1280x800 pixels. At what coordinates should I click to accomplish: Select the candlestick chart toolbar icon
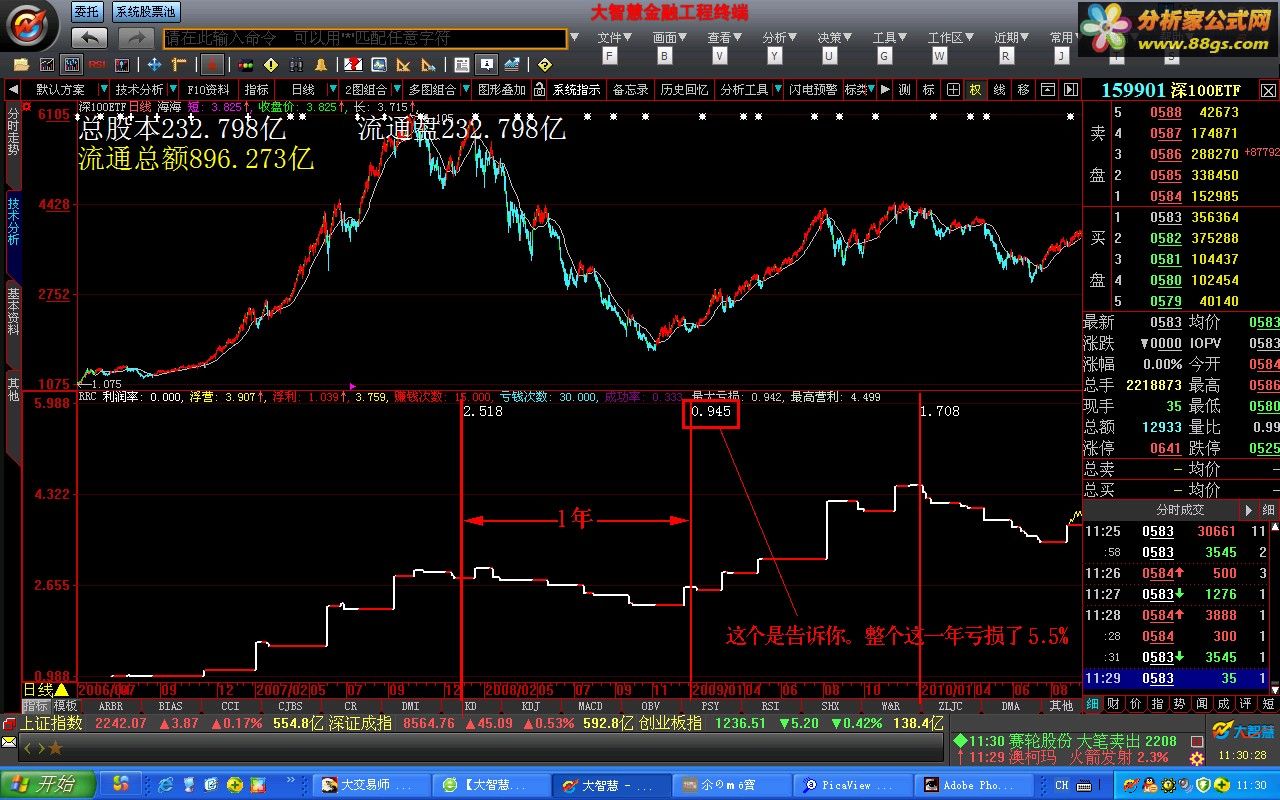click(x=72, y=65)
